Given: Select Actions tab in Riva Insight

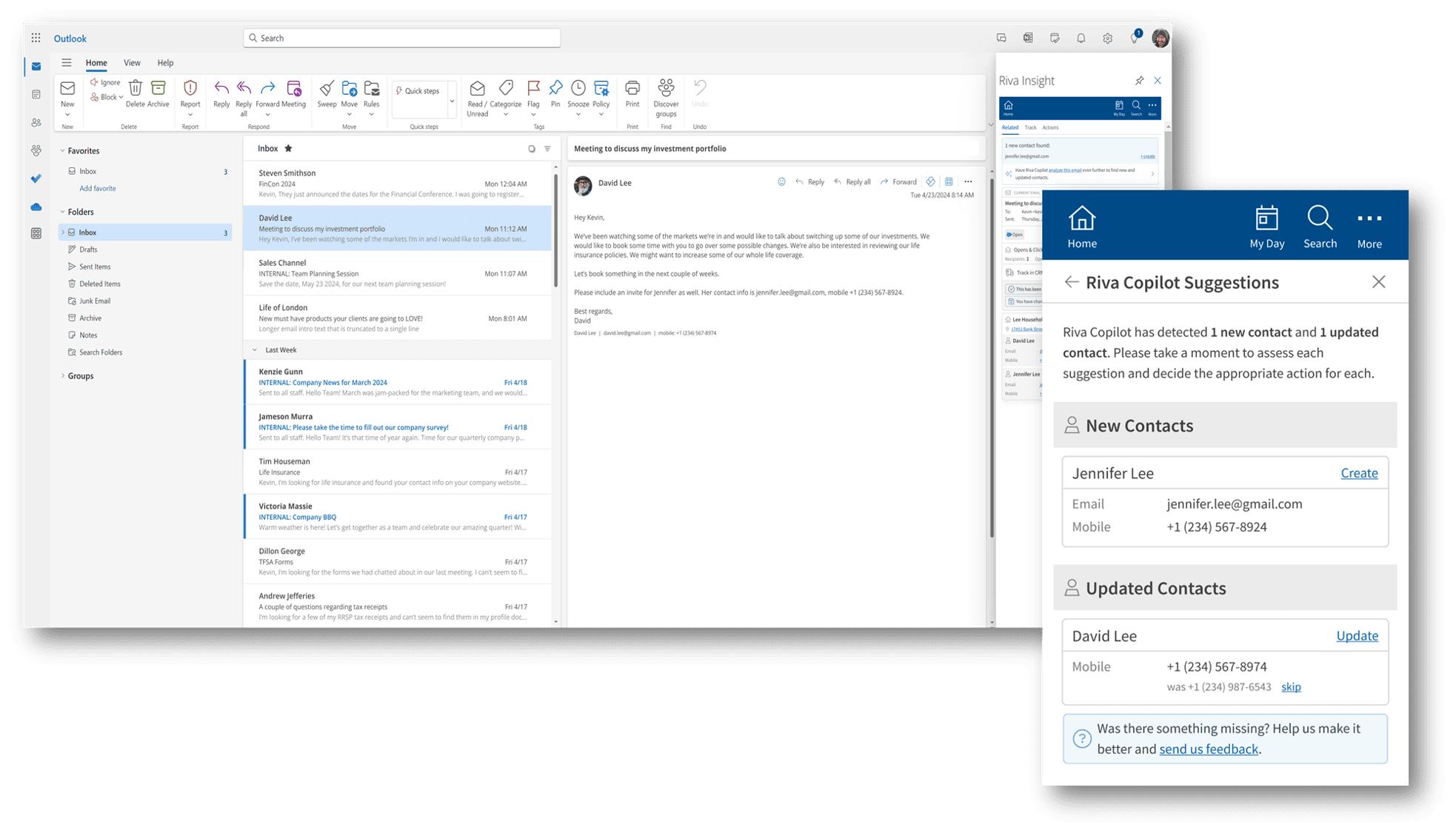Looking at the screenshot, I should coord(1050,127).
